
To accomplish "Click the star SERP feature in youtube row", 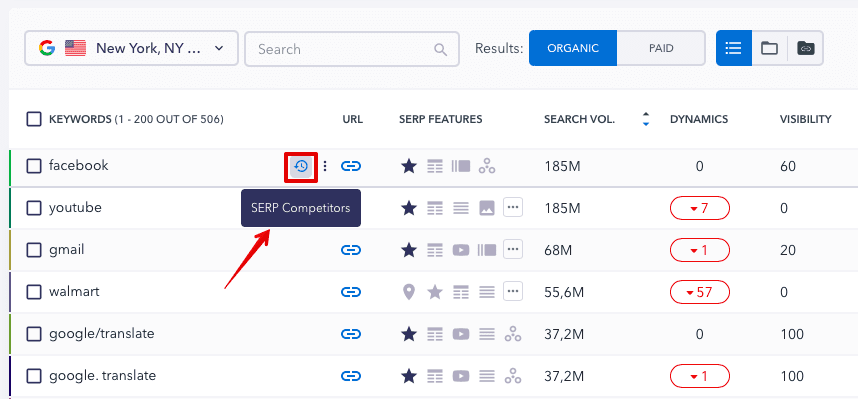I will 409,207.
